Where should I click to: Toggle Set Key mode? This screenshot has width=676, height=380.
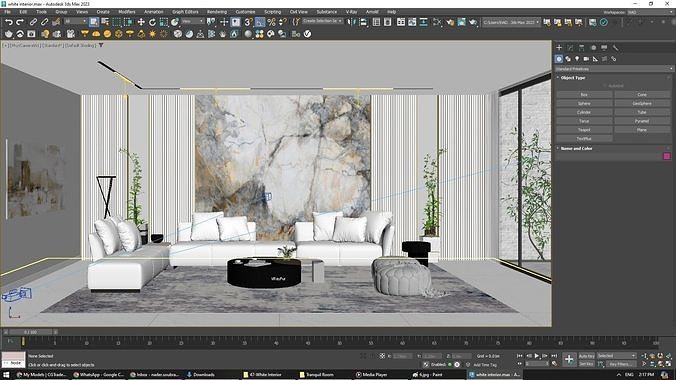586,364
